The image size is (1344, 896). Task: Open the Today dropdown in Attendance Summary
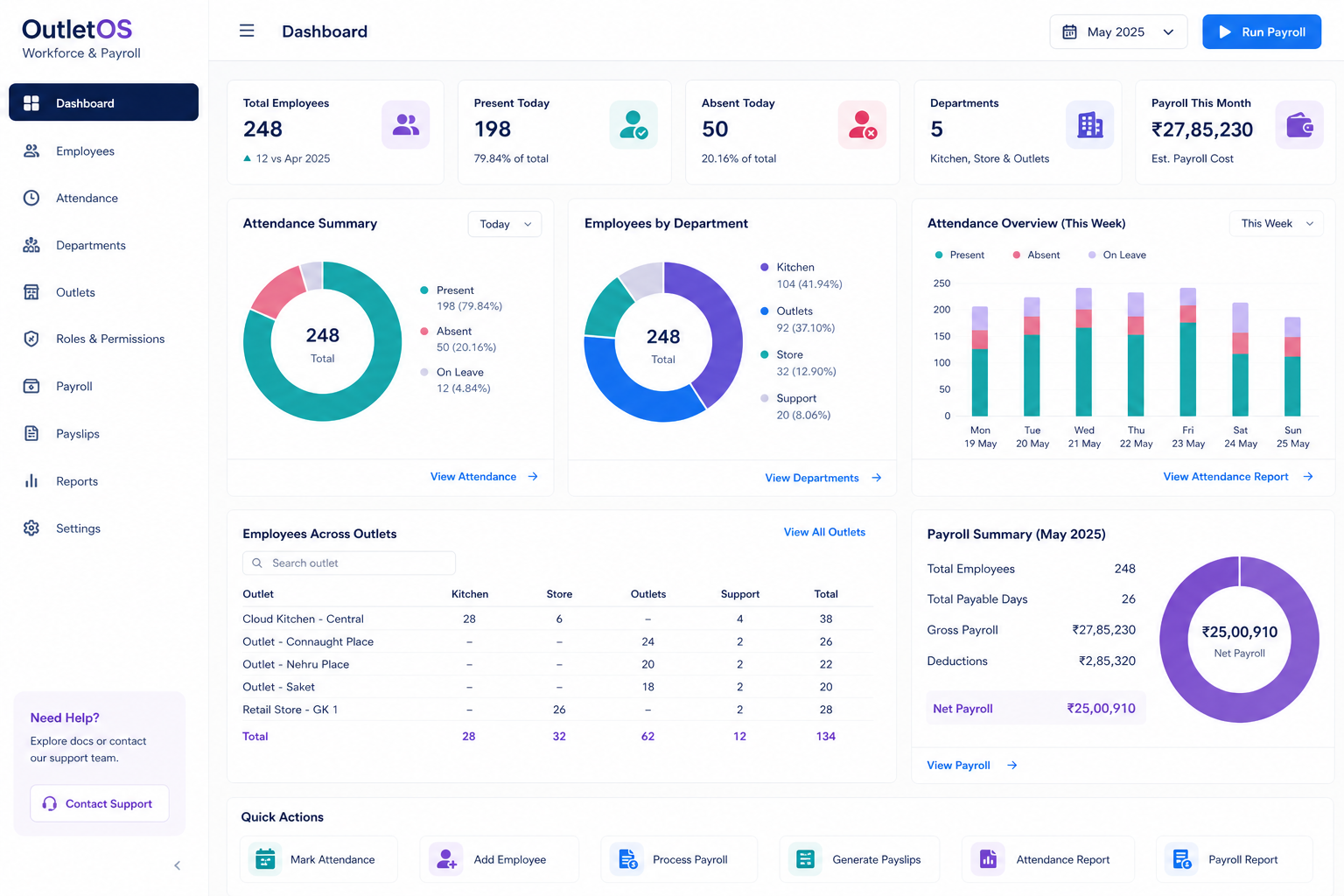pos(505,224)
